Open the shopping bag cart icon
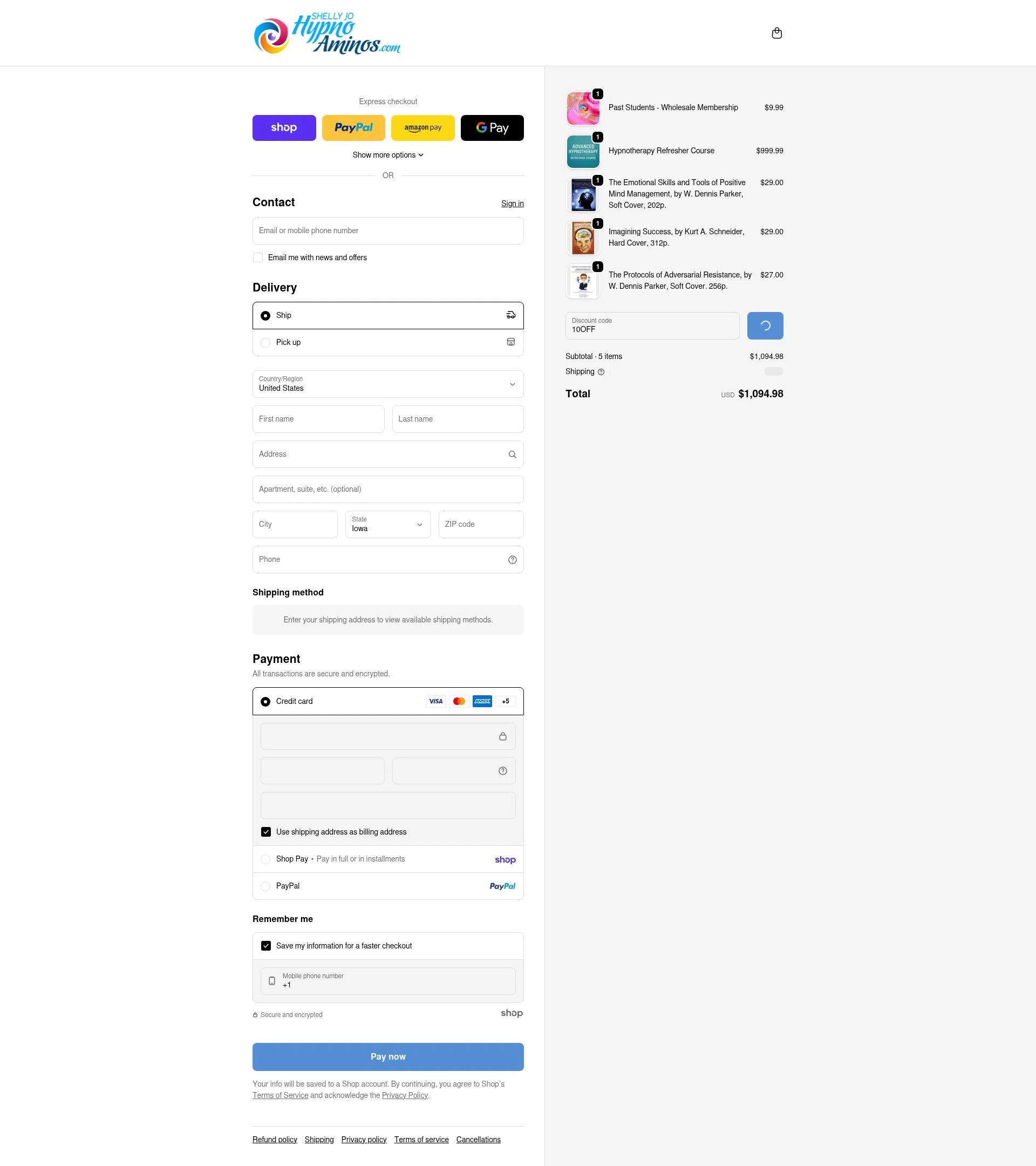 [776, 33]
